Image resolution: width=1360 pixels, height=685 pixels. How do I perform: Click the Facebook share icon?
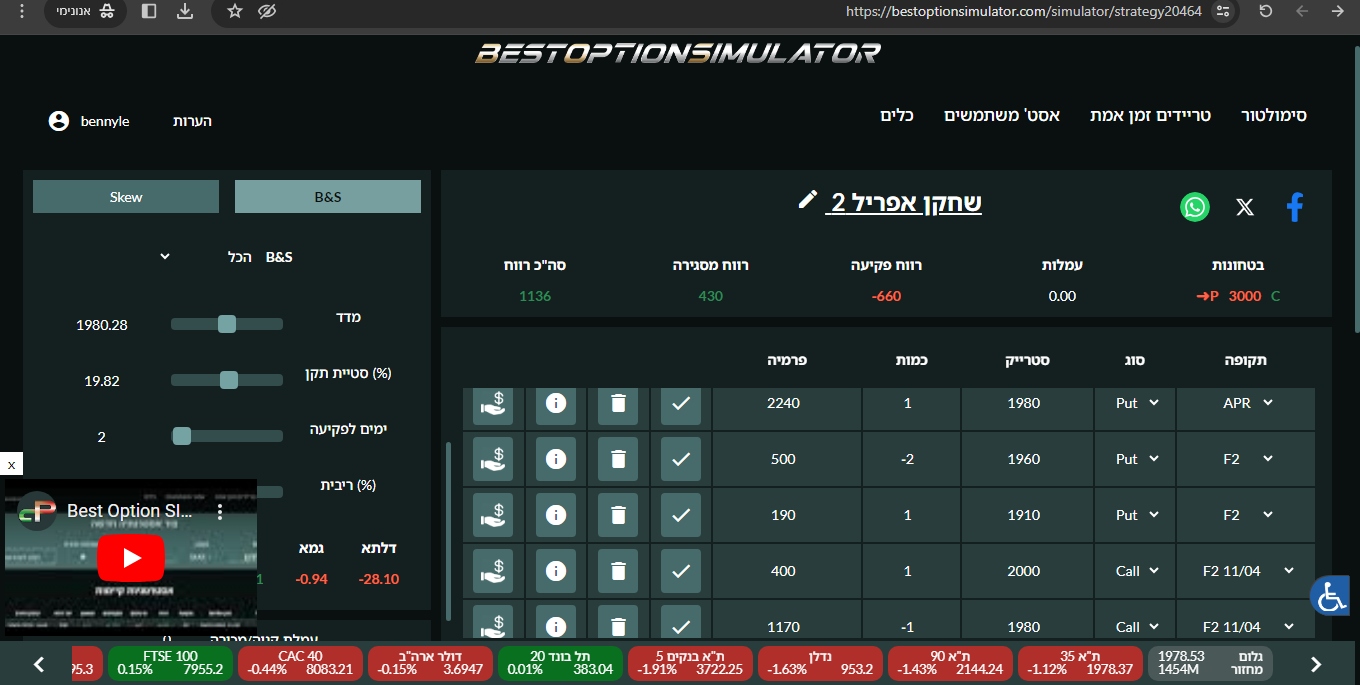(1294, 207)
